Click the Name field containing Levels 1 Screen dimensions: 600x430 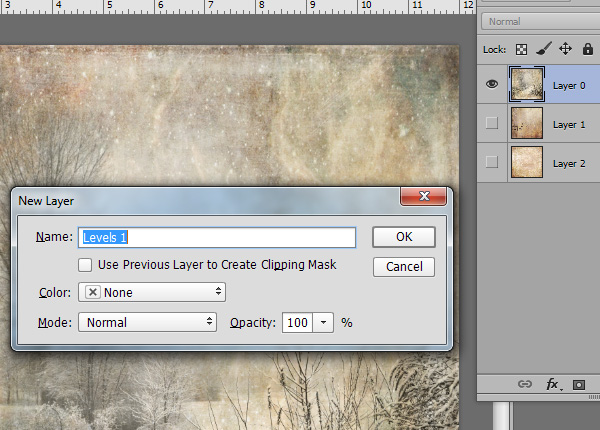(218, 237)
